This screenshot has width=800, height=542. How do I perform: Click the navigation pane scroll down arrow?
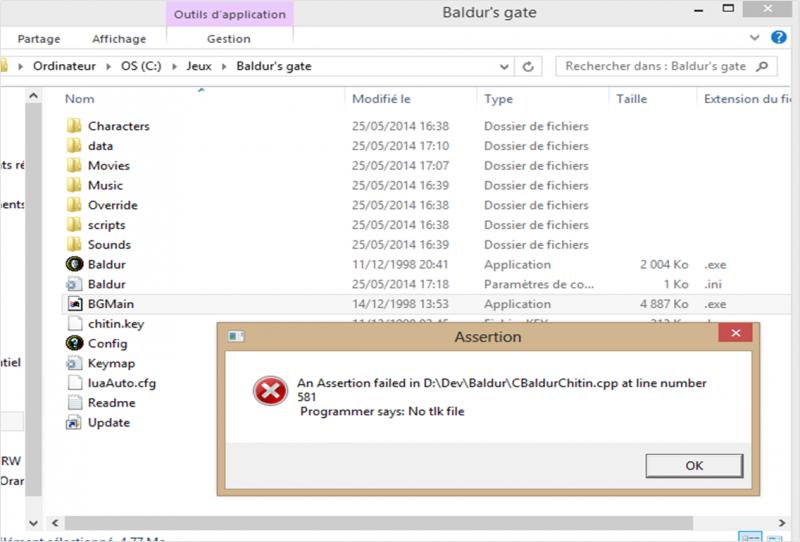click(33, 523)
